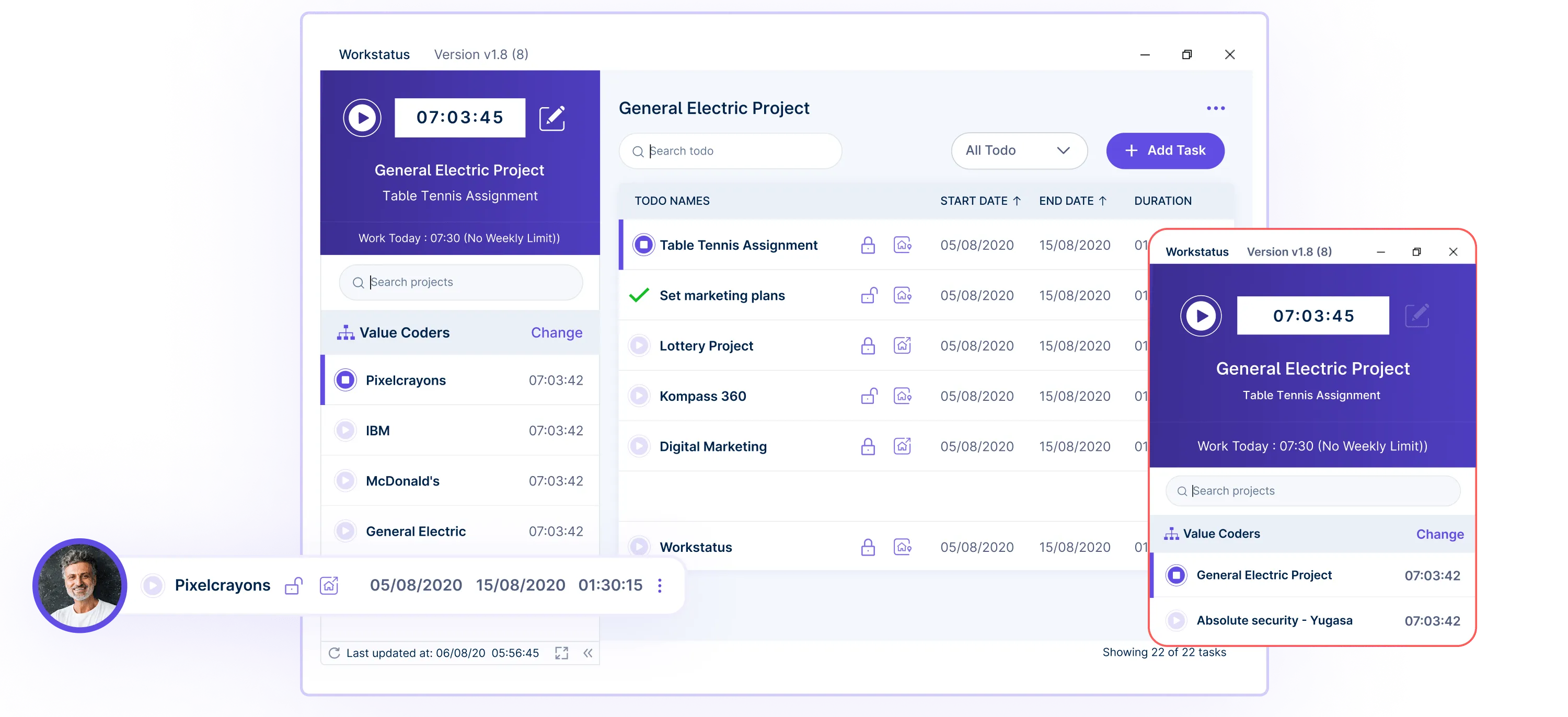Minimize the compact Workstatus window

1380,252
